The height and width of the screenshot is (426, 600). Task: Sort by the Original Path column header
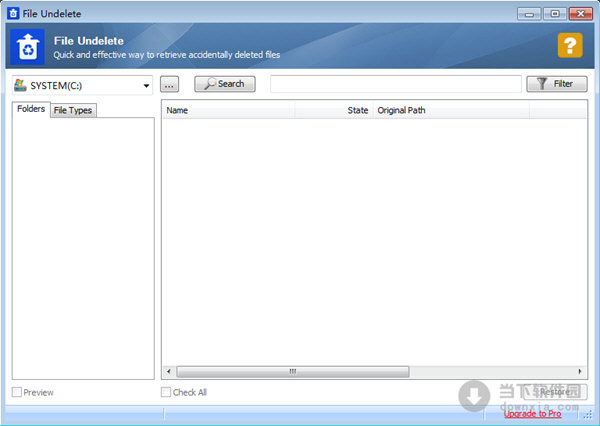pyautogui.click(x=451, y=110)
